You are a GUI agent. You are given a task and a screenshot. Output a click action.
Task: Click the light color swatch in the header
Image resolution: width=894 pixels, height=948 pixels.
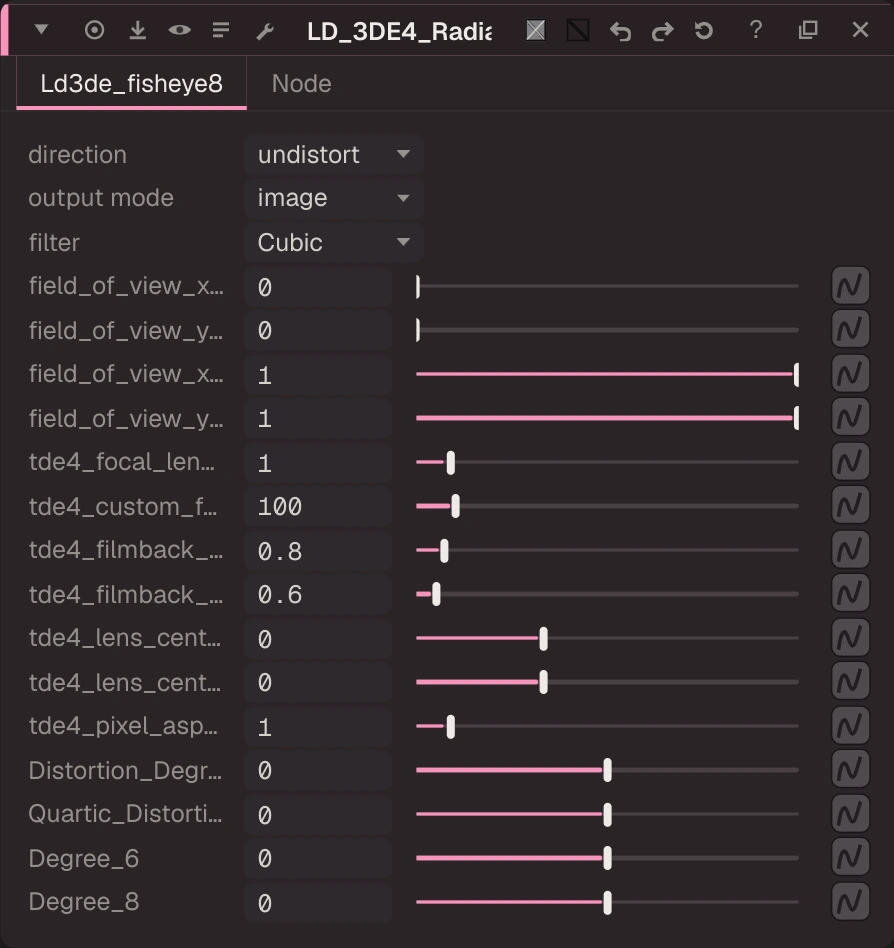(x=536, y=30)
